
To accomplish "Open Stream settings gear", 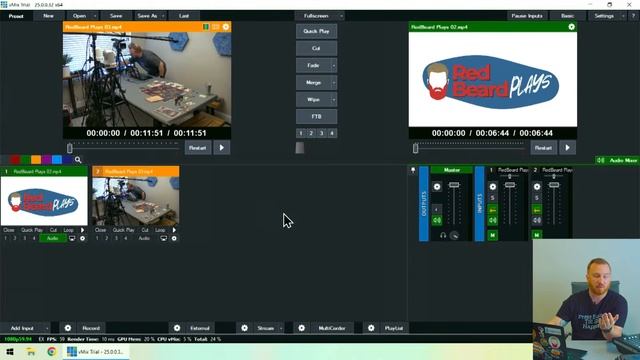I will coord(244,328).
